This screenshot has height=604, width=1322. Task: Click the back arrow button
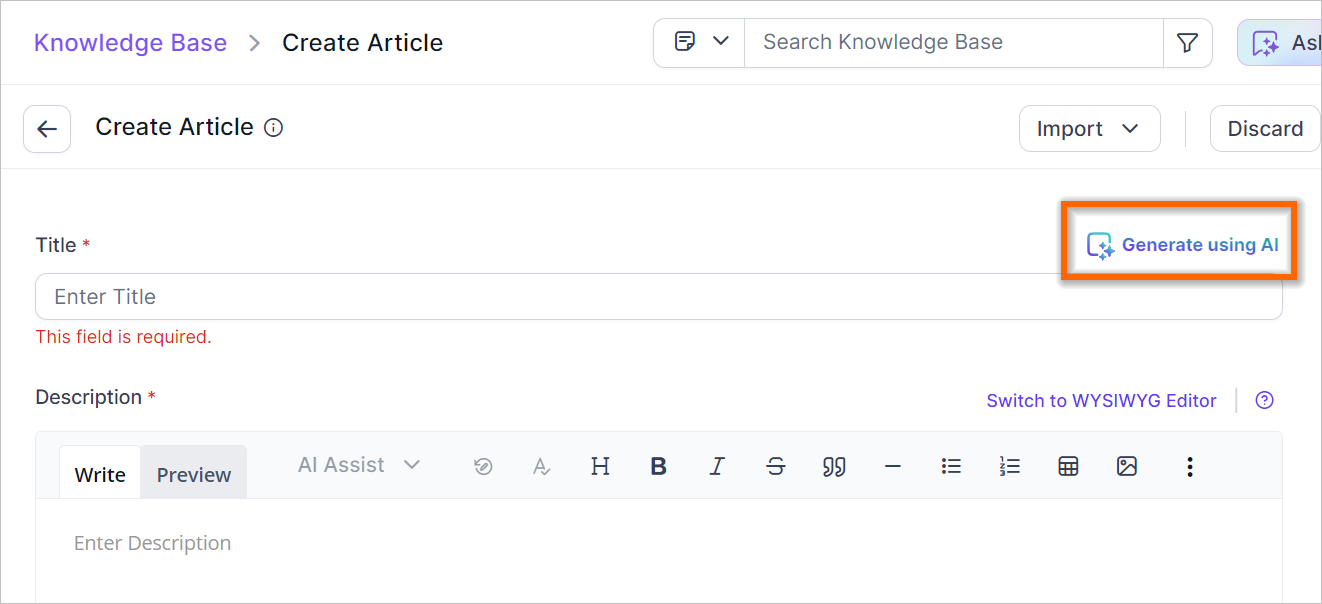click(x=47, y=129)
